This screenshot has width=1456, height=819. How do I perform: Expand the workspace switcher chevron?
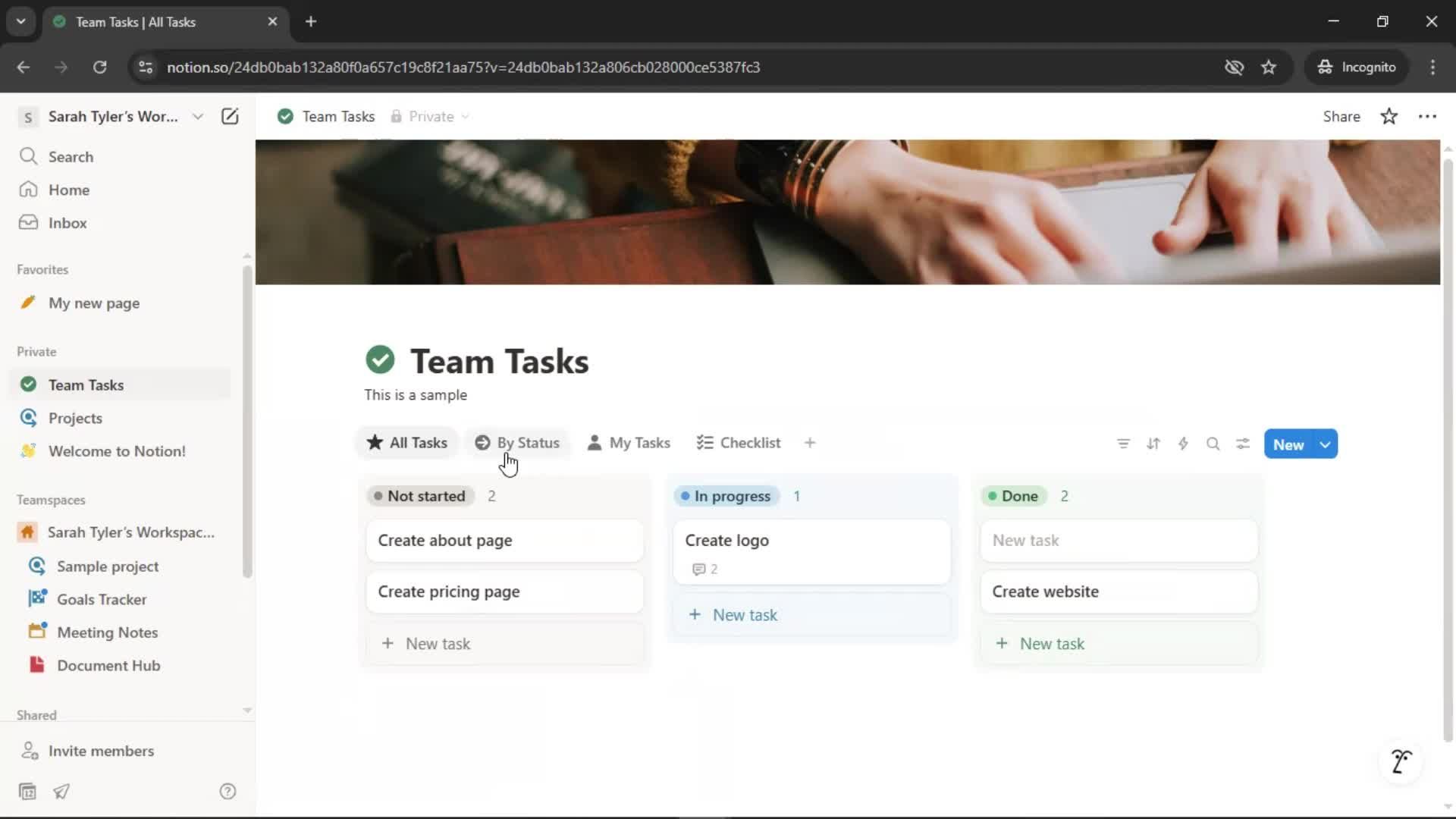[198, 116]
